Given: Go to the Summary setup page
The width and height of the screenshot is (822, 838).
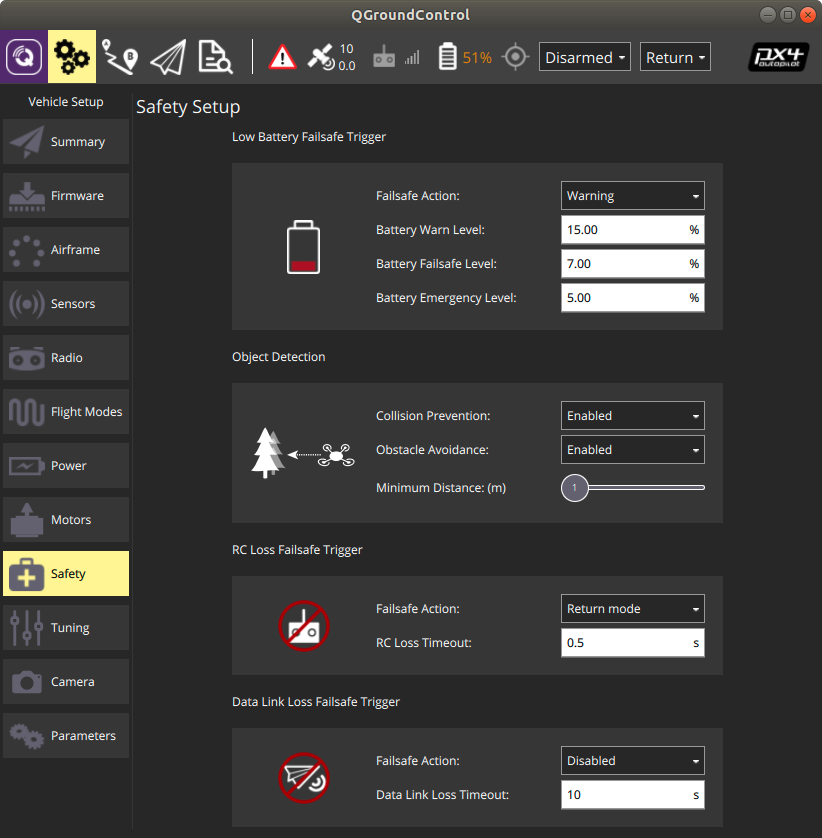Looking at the screenshot, I should [x=66, y=142].
